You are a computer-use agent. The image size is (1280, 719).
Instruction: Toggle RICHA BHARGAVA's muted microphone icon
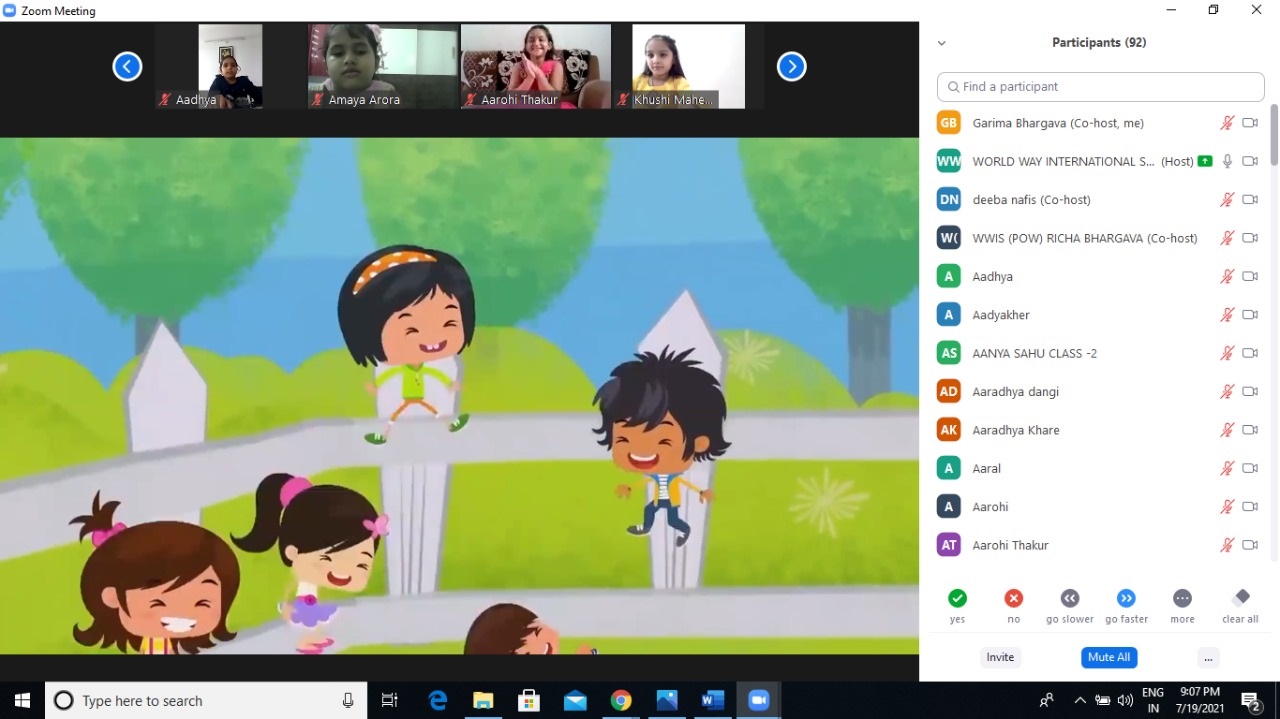(x=1227, y=238)
